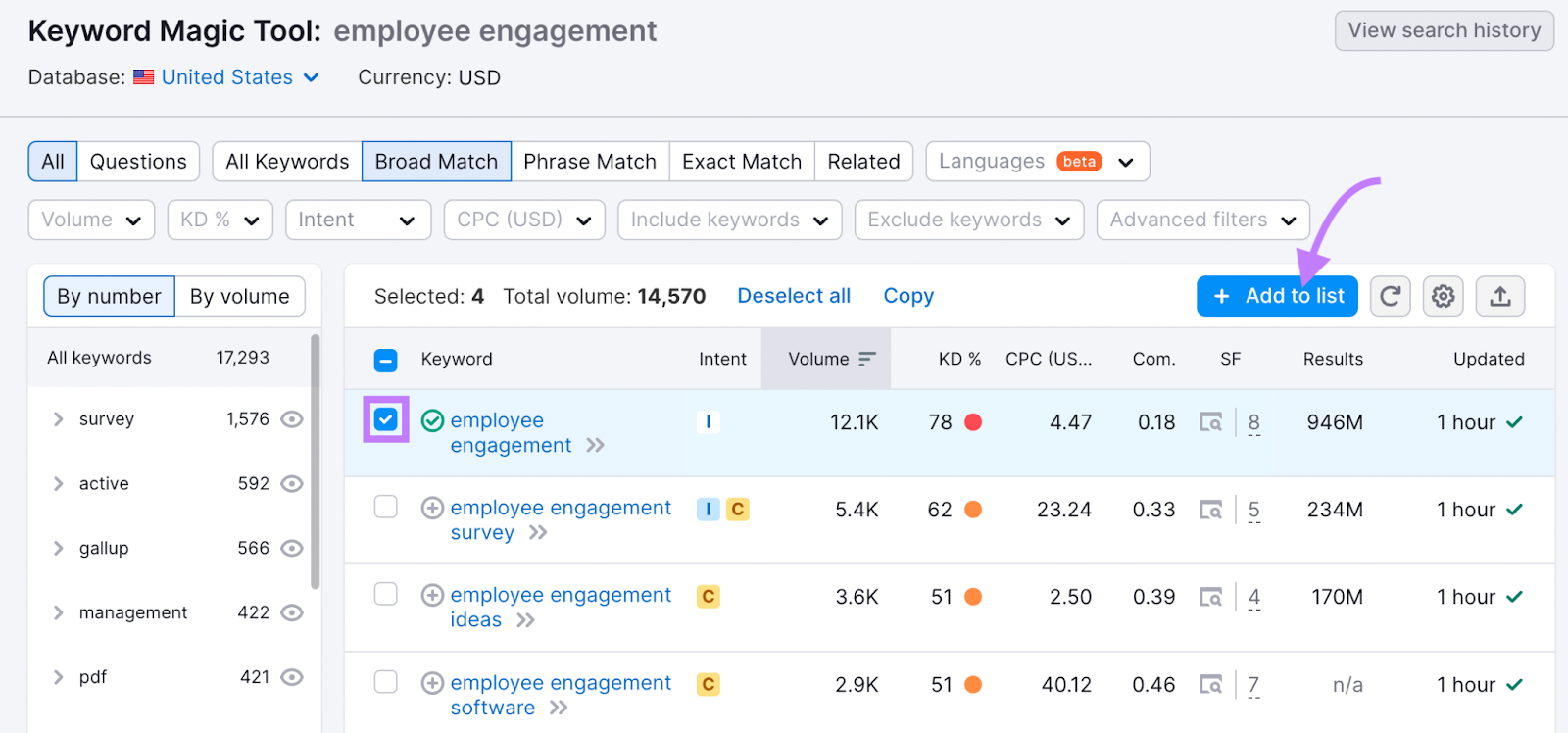Expand the gallup keyword group
The height and width of the screenshot is (733, 1568).
click(58, 549)
